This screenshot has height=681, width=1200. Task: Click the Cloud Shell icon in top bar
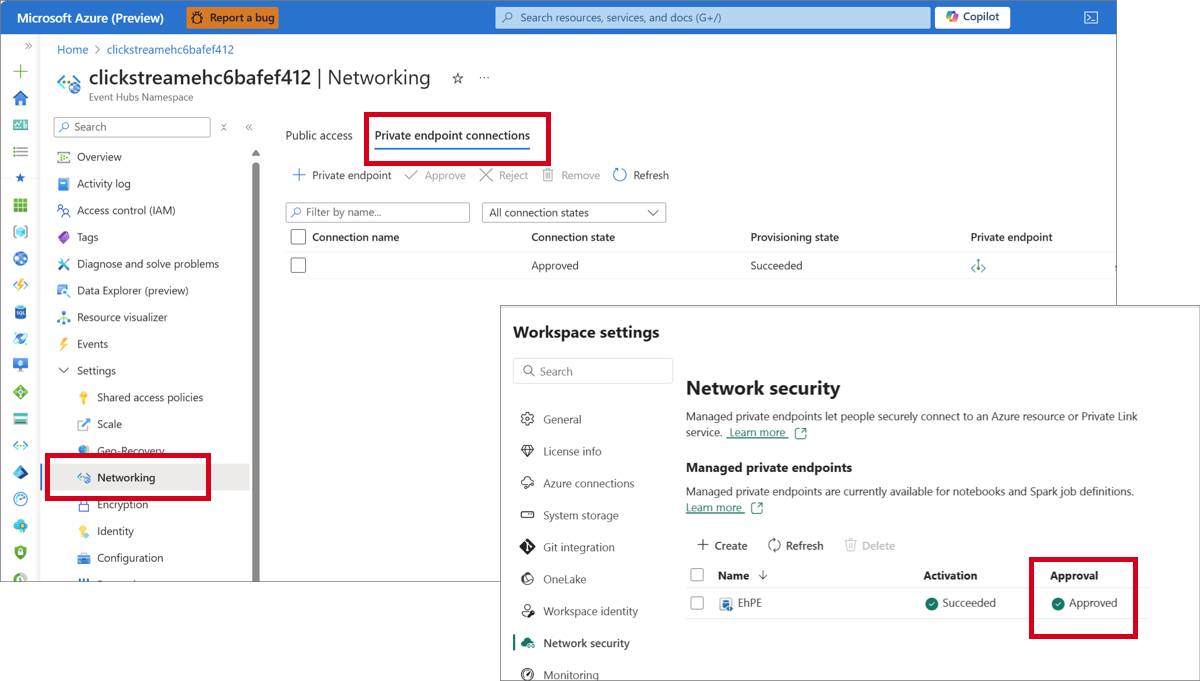click(1091, 17)
